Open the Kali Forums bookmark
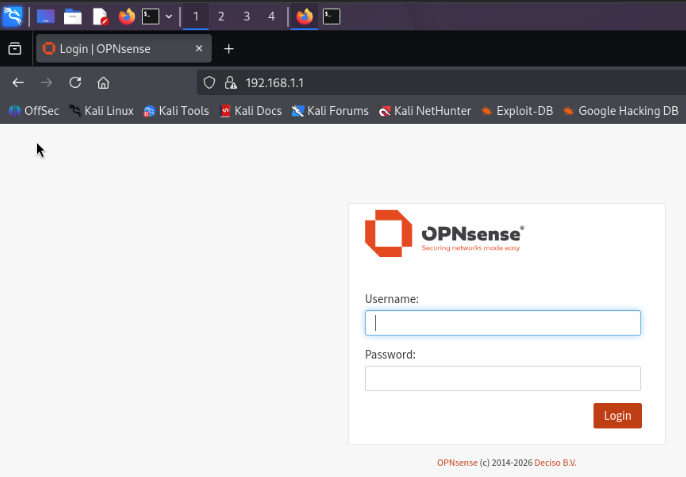 pyautogui.click(x=330, y=111)
